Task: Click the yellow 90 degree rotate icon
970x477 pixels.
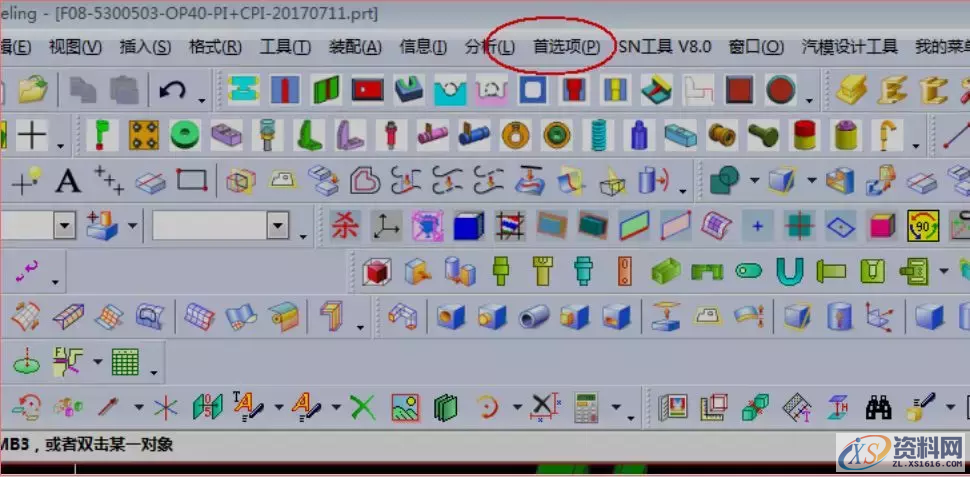Action: click(x=924, y=226)
